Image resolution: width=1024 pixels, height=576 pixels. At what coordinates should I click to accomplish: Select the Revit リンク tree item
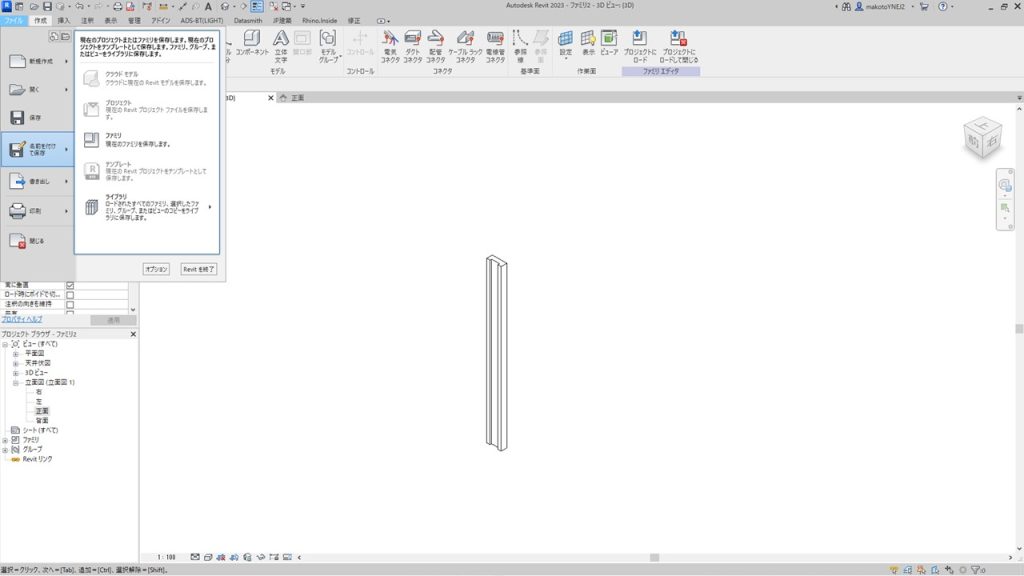[x=37, y=459]
